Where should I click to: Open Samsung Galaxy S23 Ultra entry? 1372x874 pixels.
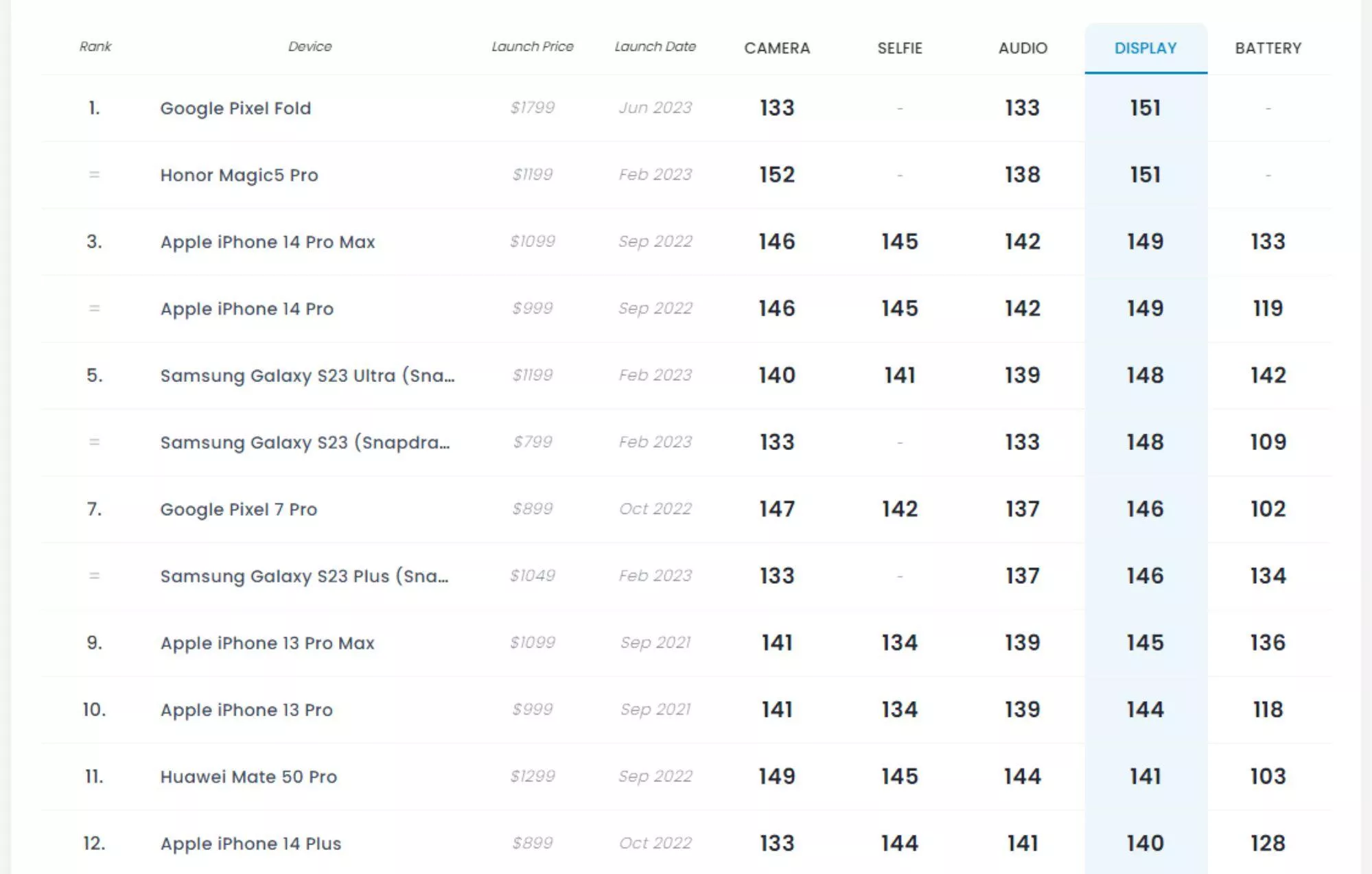pyautogui.click(x=307, y=376)
